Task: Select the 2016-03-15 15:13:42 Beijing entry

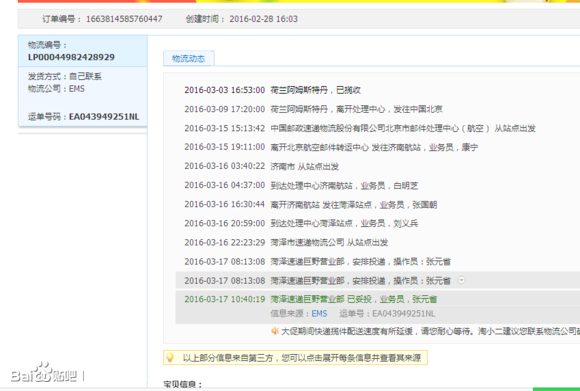Action: coord(360,128)
